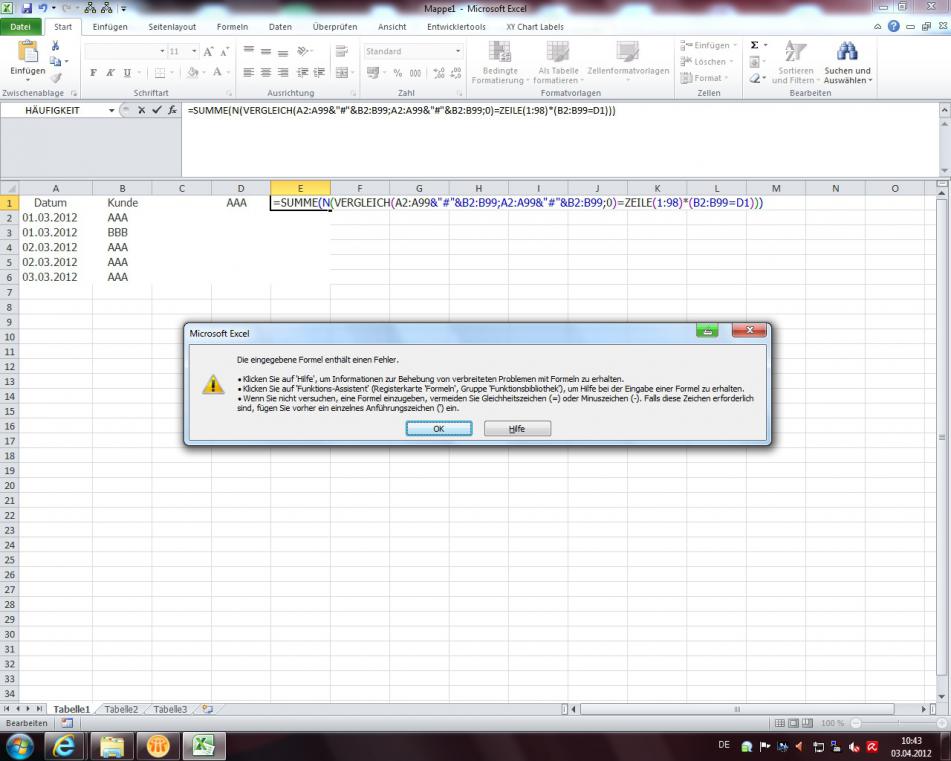
Task: Click the increase indent icon
Action: point(319,73)
